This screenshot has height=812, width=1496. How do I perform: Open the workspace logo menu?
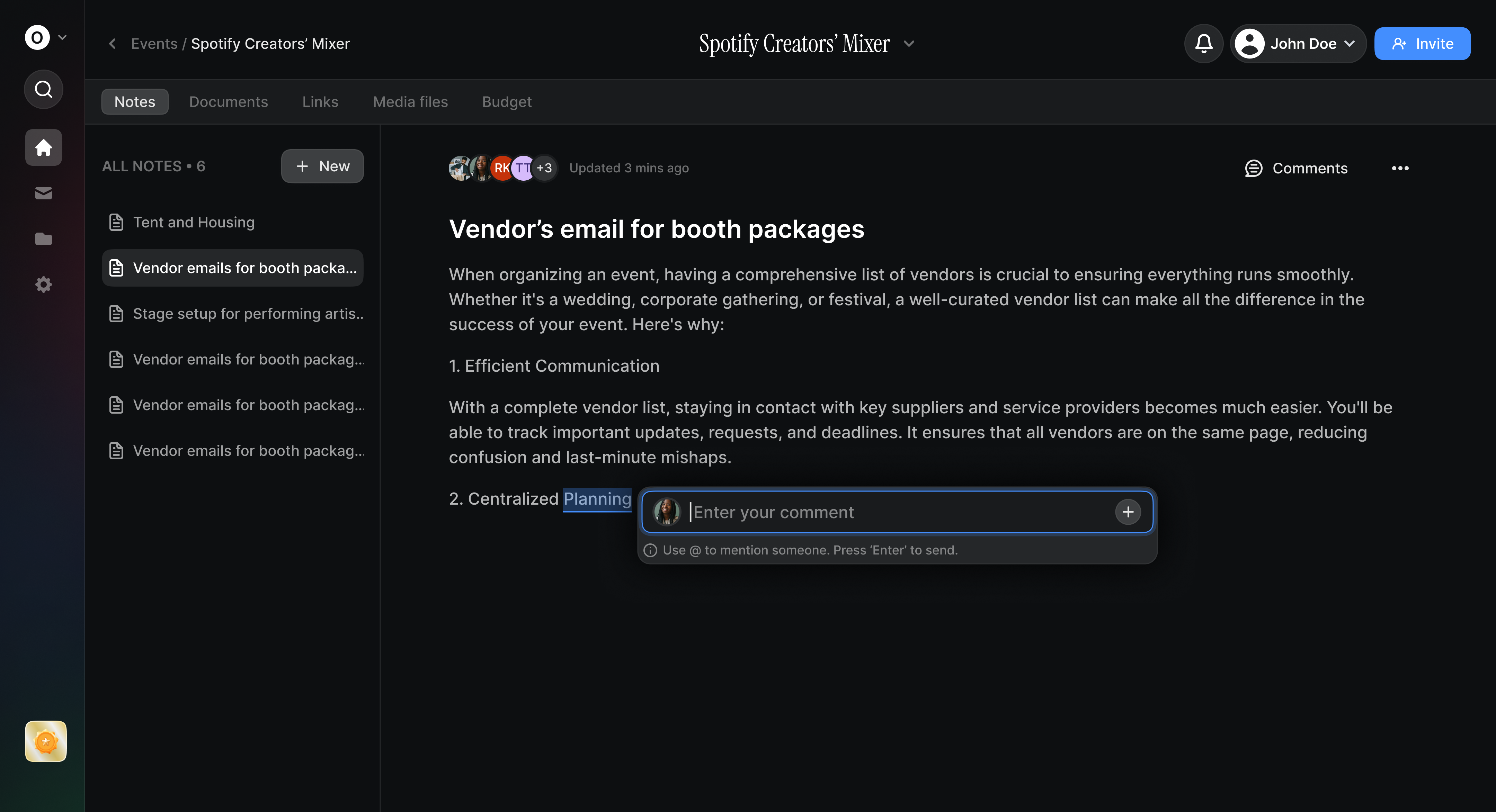(x=37, y=38)
